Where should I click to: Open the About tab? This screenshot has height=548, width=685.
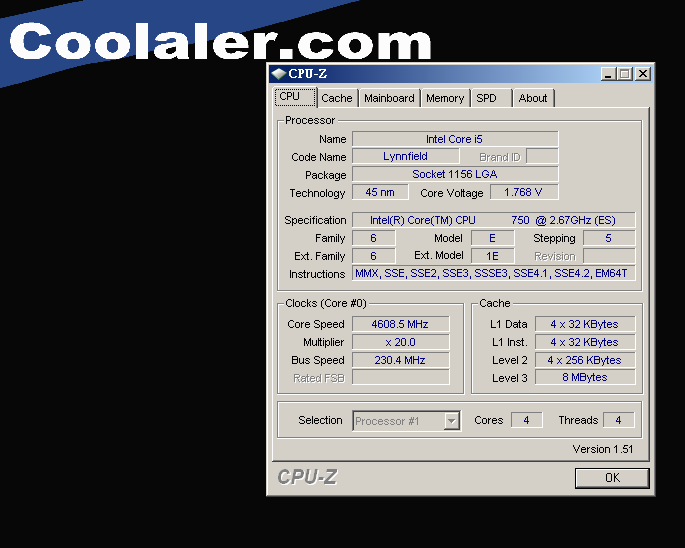click(x=533, y=98)
